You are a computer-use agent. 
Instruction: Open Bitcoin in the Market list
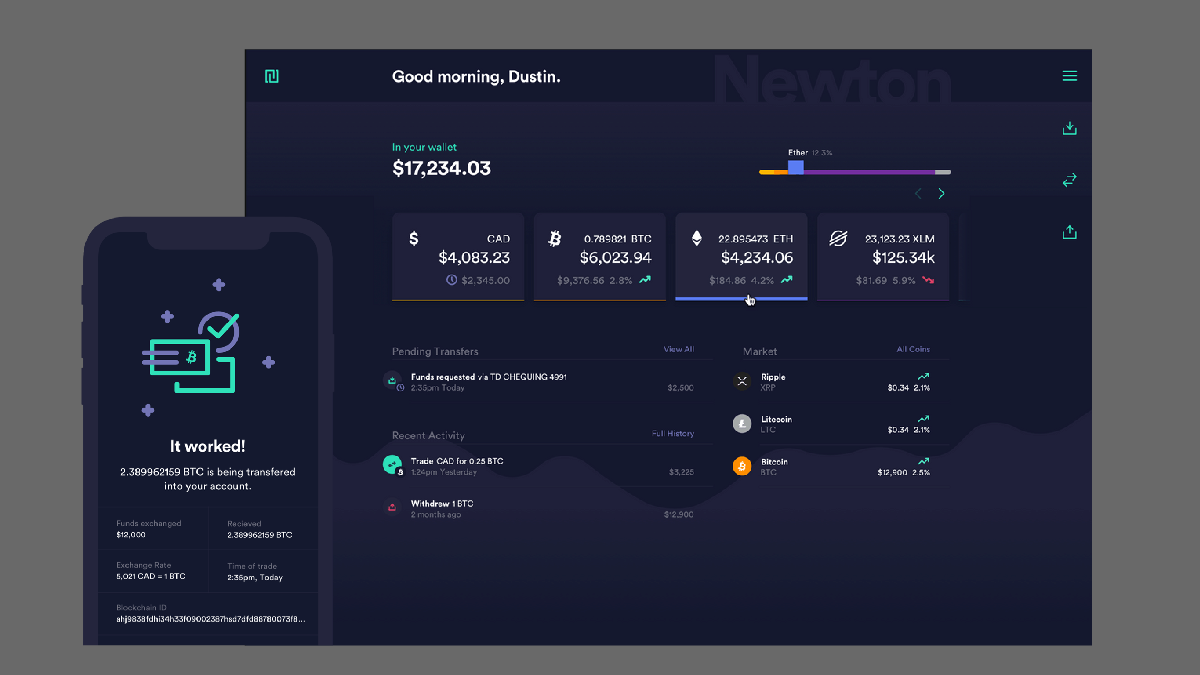point(832,466)
